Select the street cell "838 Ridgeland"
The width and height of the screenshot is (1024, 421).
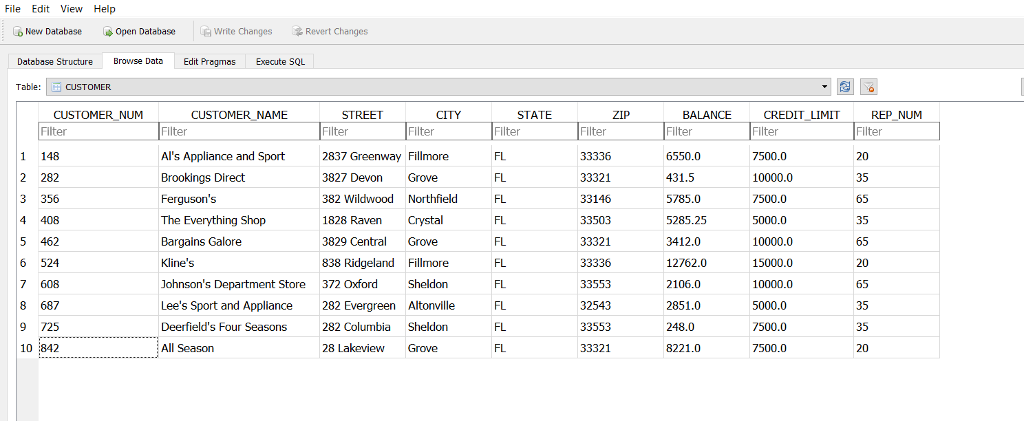coord(362,263)
